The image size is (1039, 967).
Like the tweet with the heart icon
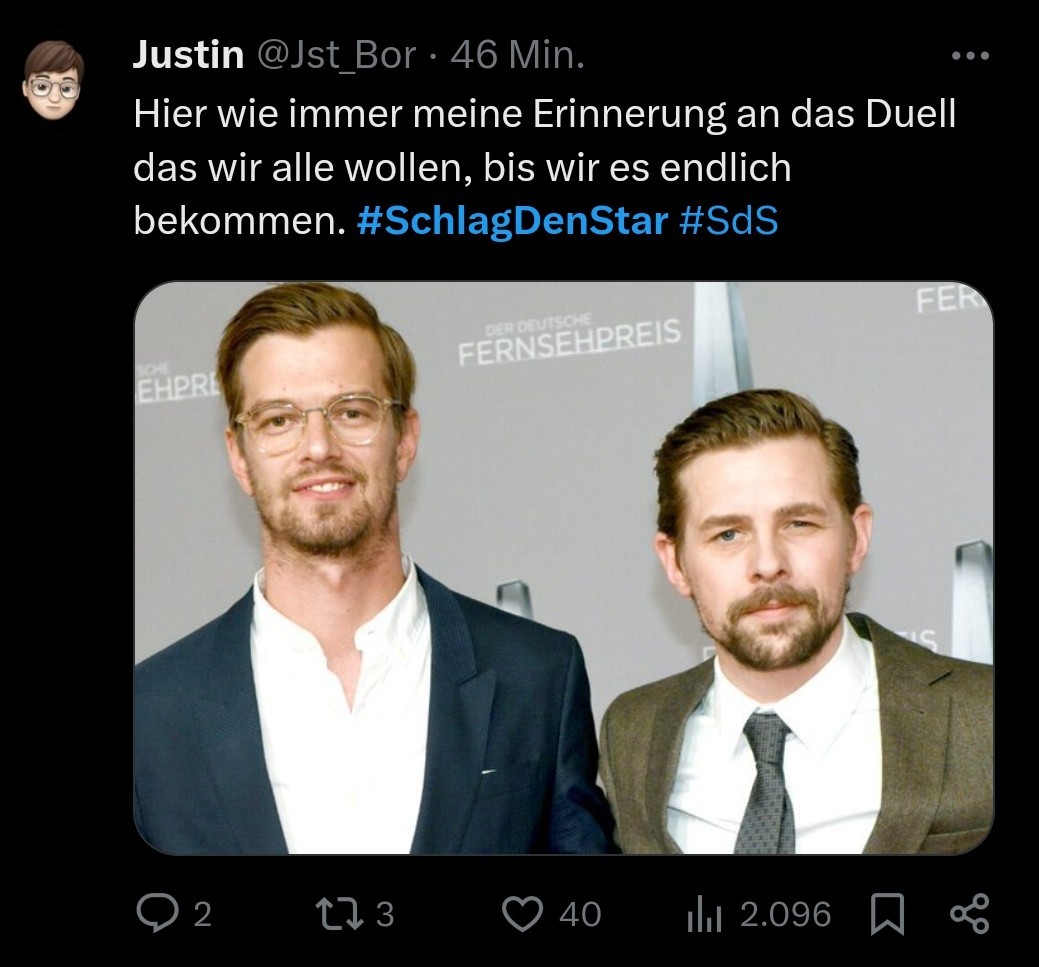(x=522, y=913)
